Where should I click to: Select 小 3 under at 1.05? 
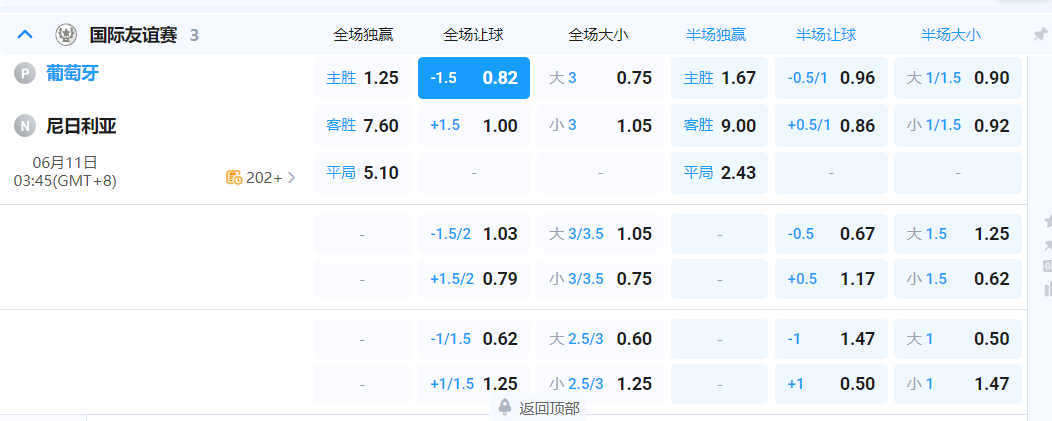(x=600, y=125)
